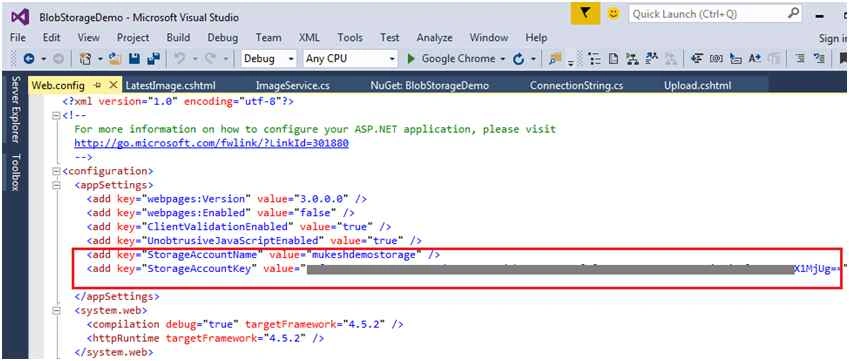This screenshot has width=849, height=361.
Task: Click the Navigate Backward arrow icon
Action: point(29,58)
